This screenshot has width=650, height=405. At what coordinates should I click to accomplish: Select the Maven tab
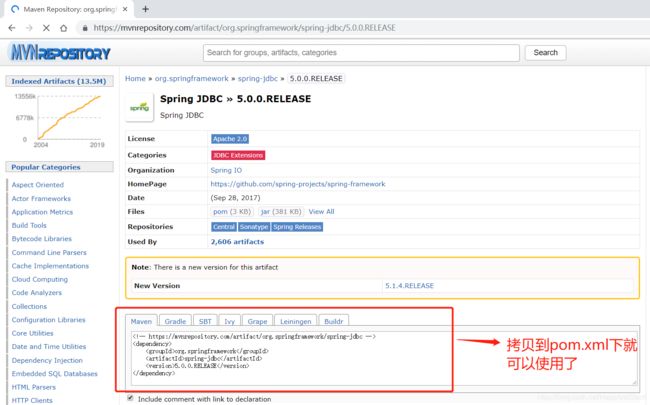pos(141,321)
